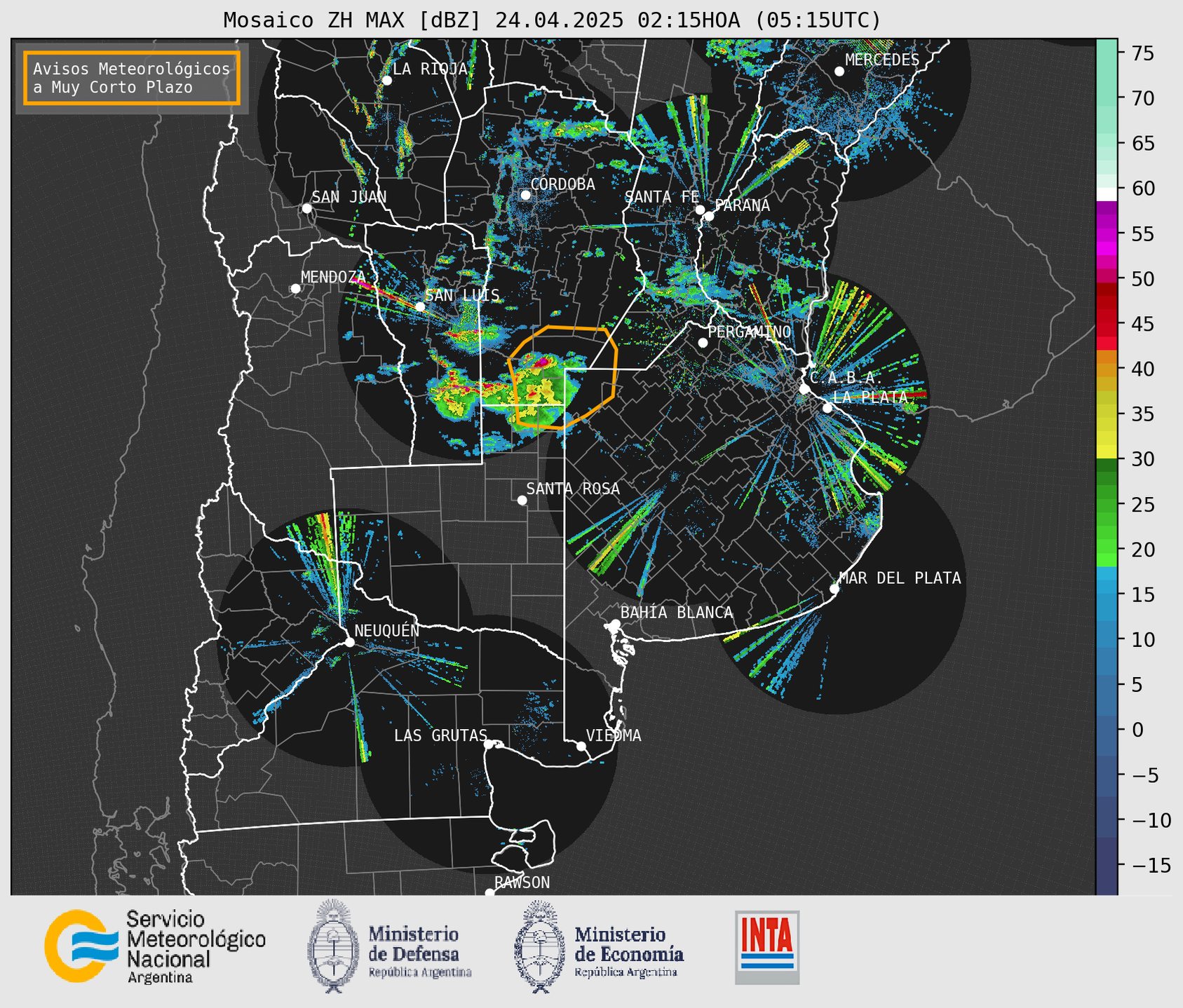Click the RAWSON city label

point(522,883)
